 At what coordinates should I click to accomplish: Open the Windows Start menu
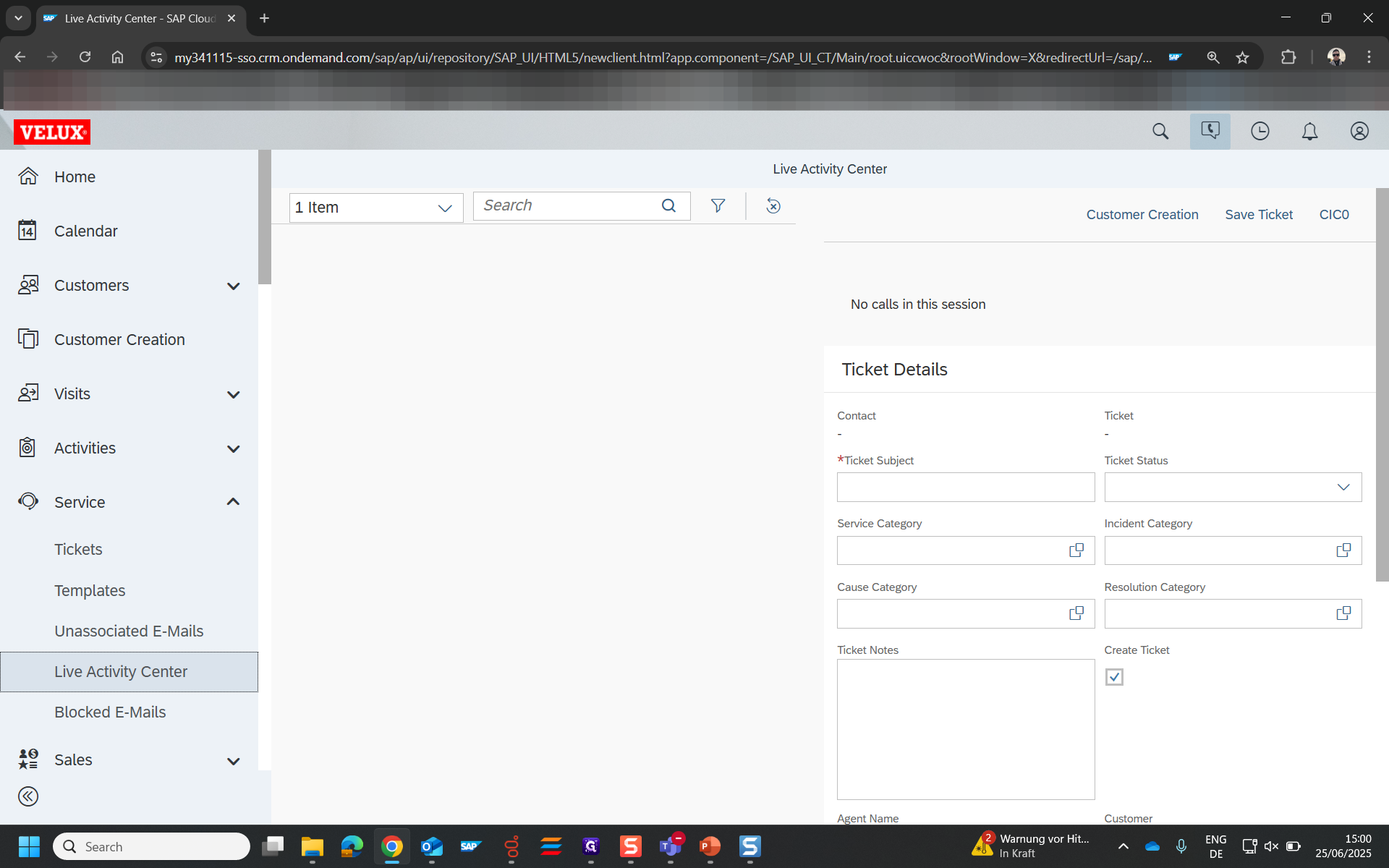point(29,846)
